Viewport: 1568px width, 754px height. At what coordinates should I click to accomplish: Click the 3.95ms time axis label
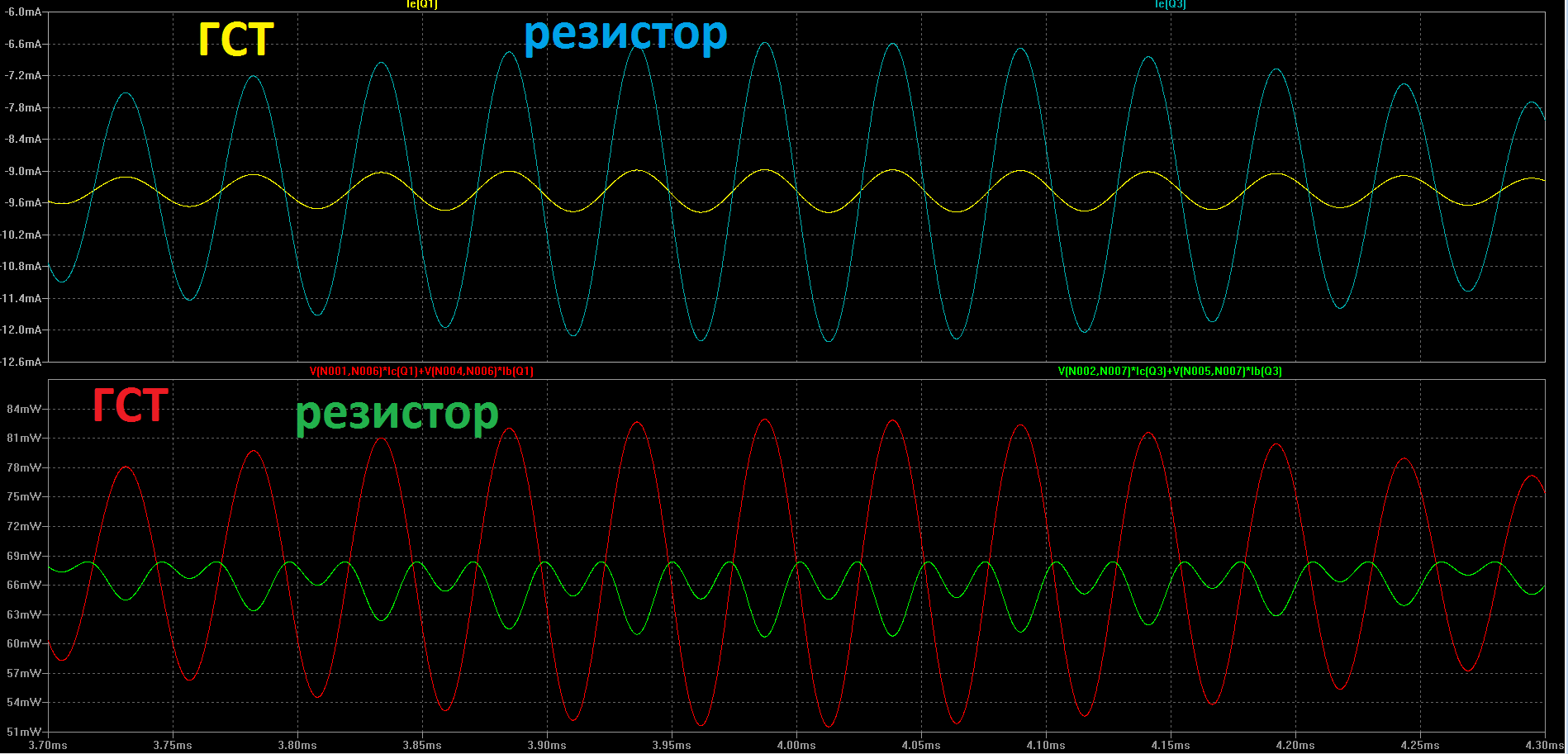672,745
